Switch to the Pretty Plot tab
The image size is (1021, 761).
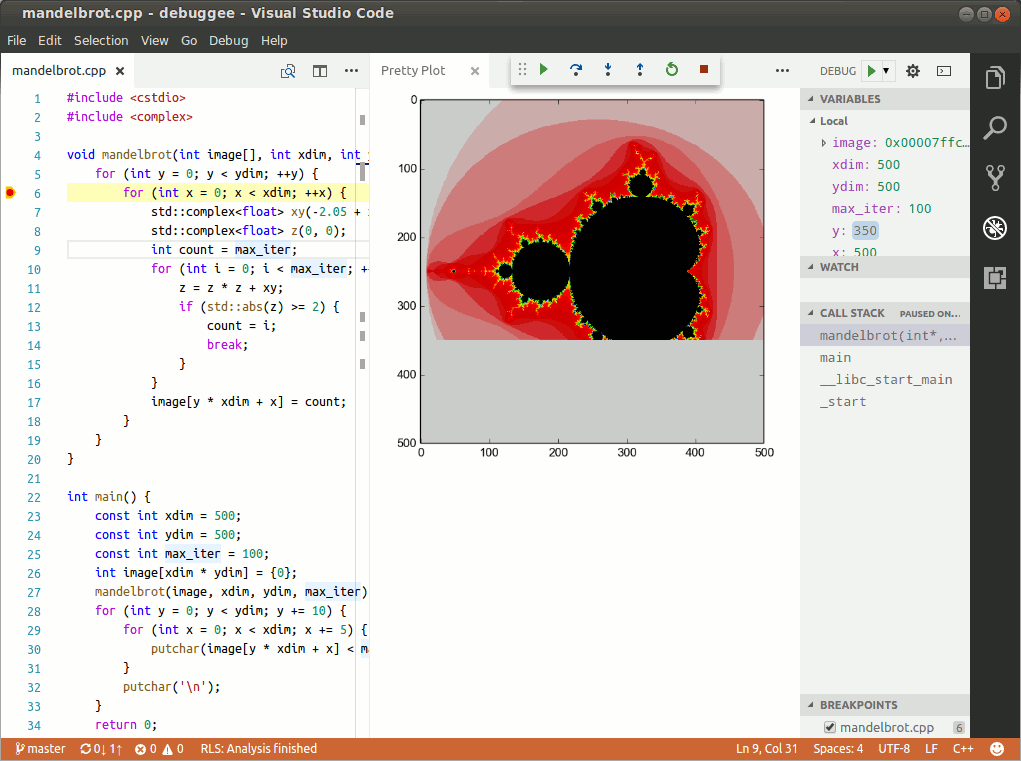tap(413, 70)
